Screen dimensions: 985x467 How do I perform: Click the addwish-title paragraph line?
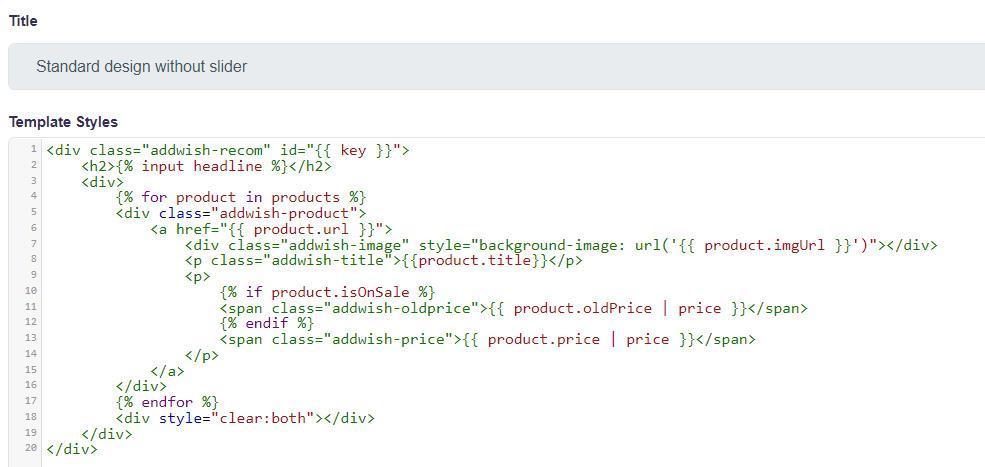pos(383,261)
